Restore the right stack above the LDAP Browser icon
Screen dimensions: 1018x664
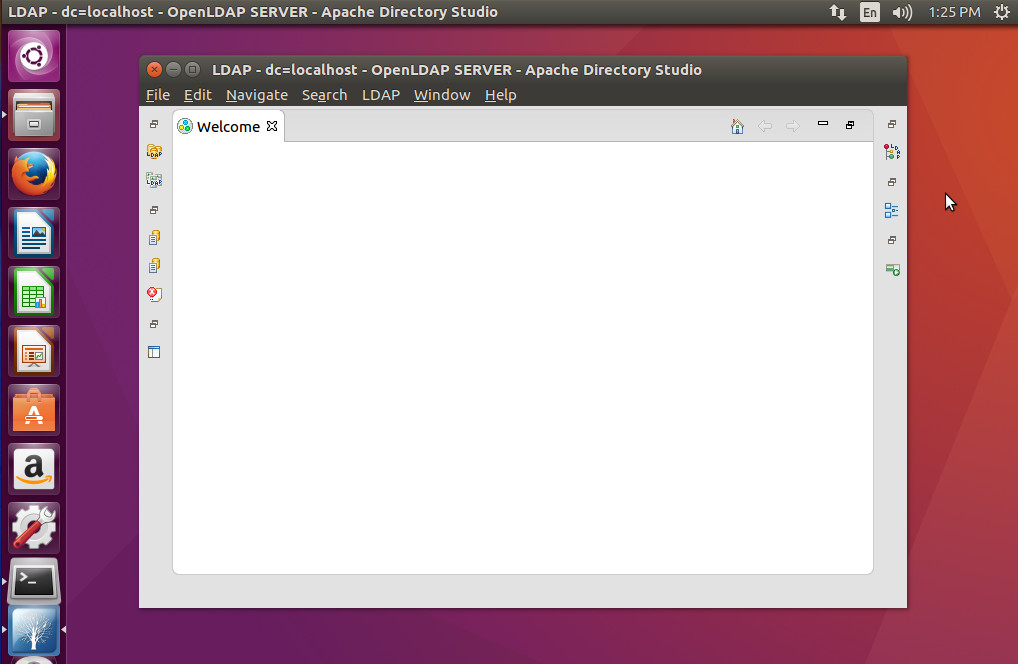click(892, 124)
